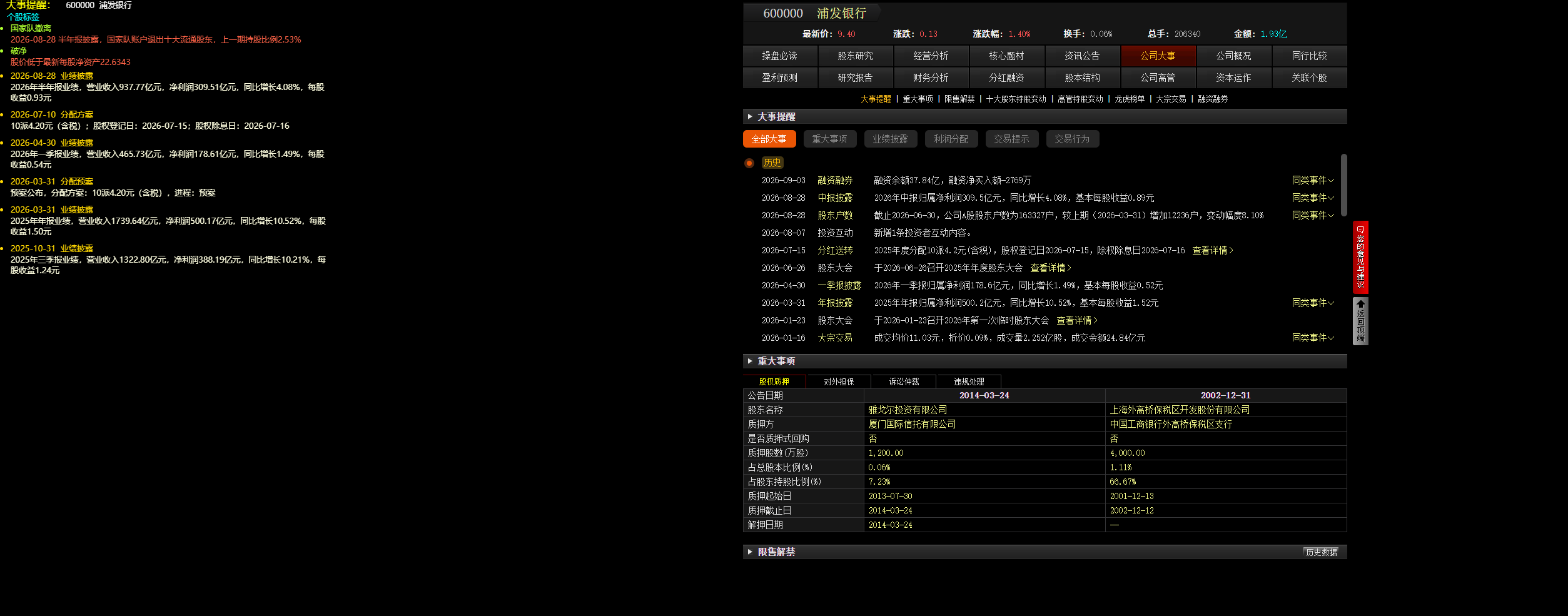Jump to the 大事提醒 anchor link
Image resolution: width=1568 pixels, height=616 pixels.
(876, 99)
